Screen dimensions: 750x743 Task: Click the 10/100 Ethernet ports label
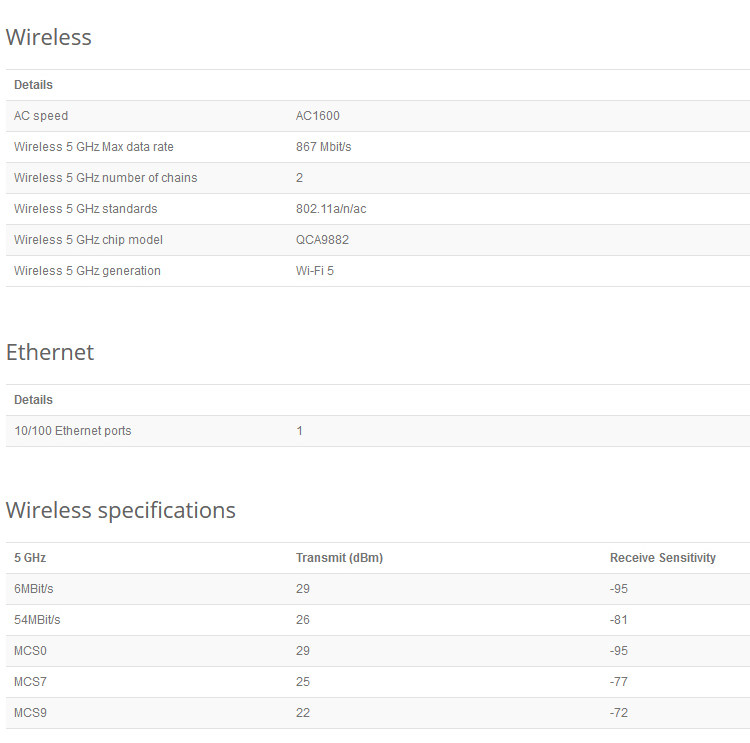click(73, 431)
